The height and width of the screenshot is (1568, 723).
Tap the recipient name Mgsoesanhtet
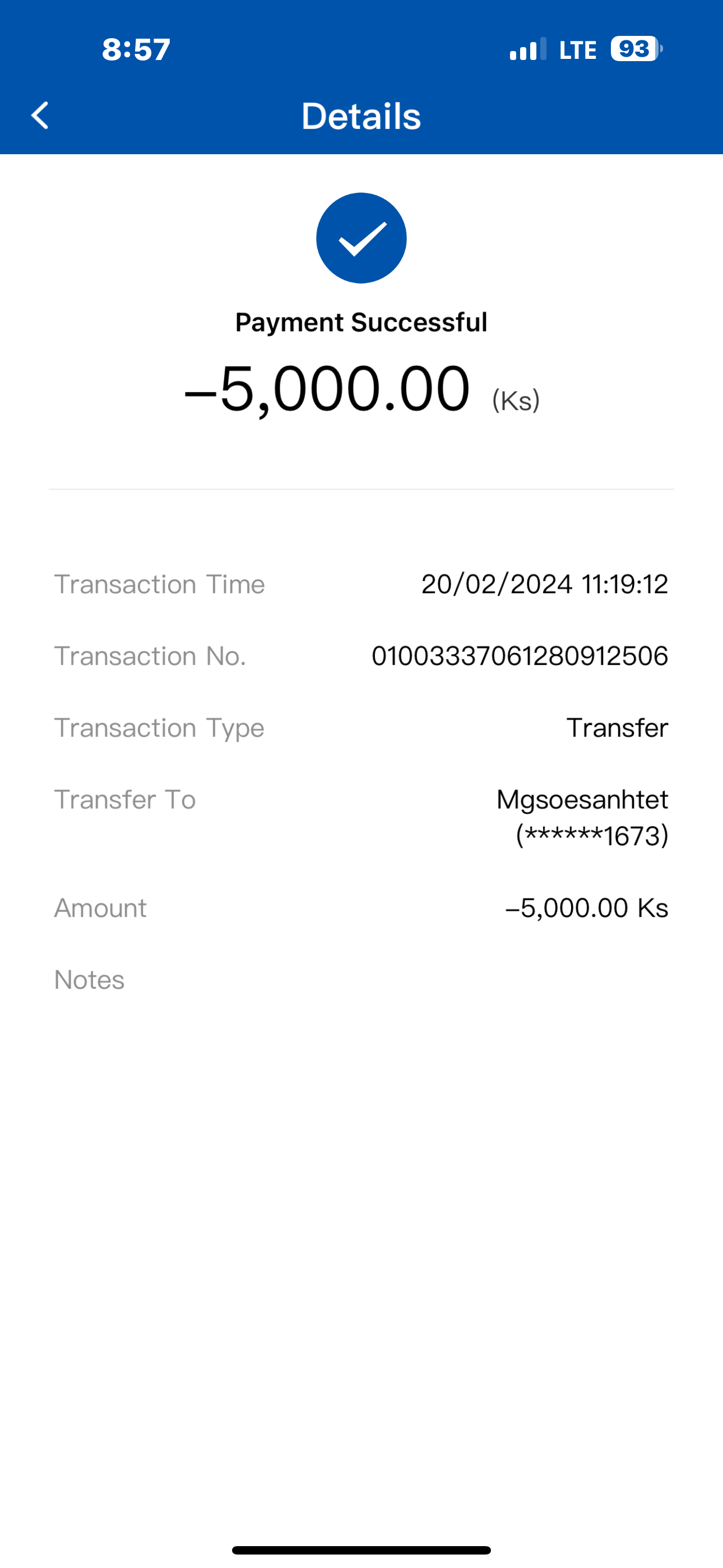point(582,799)
